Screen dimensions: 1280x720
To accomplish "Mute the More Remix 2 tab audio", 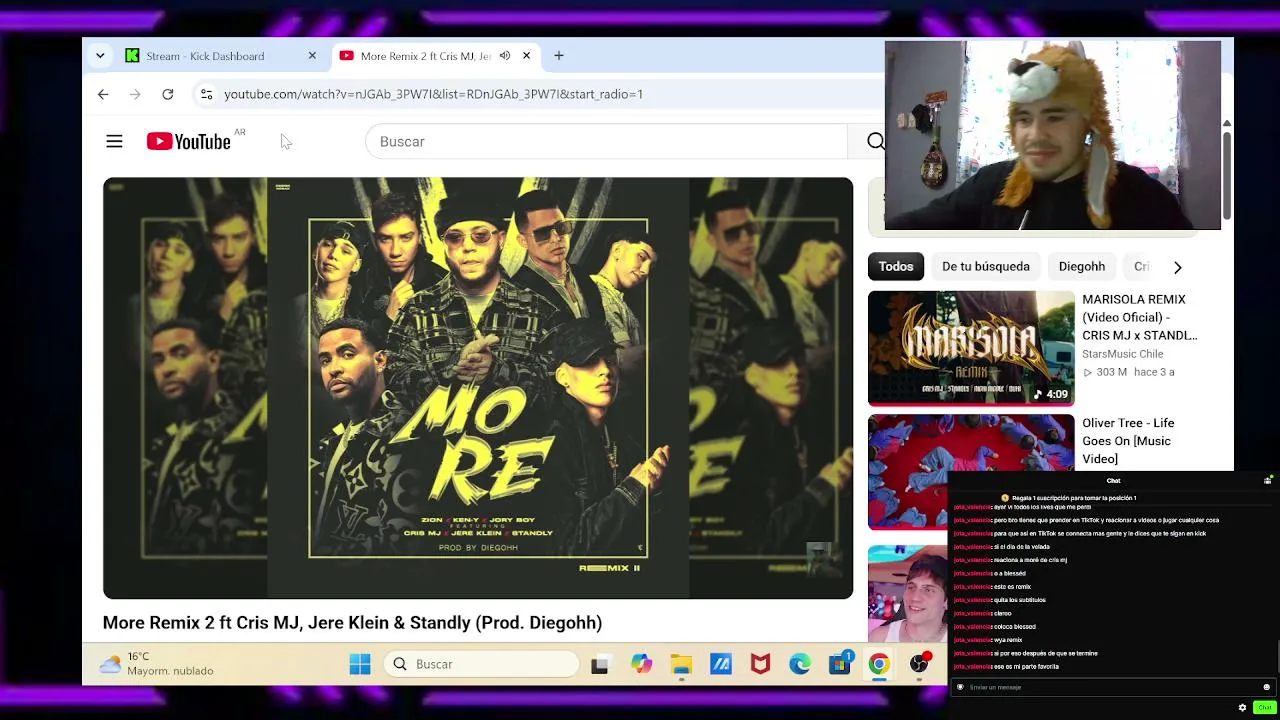I will click(x=505, y=56).
